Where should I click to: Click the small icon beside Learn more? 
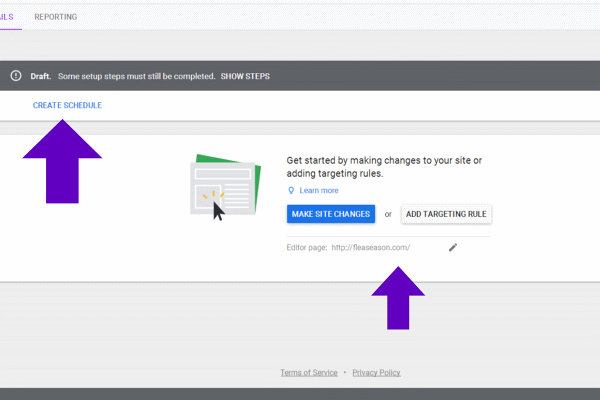pos(291,190)
